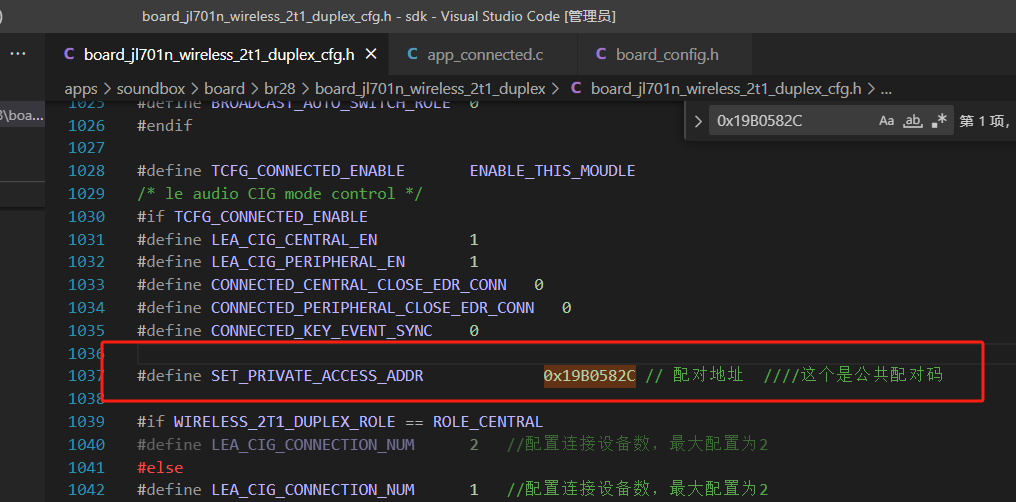Click the 'board' breadcrumb segment

(x=224, y=89)
